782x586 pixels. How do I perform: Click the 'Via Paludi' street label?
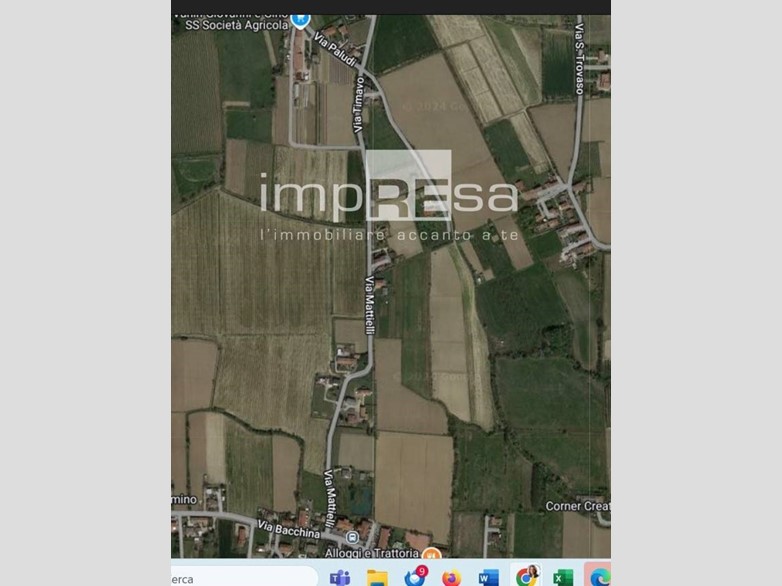tap(336, 50)
